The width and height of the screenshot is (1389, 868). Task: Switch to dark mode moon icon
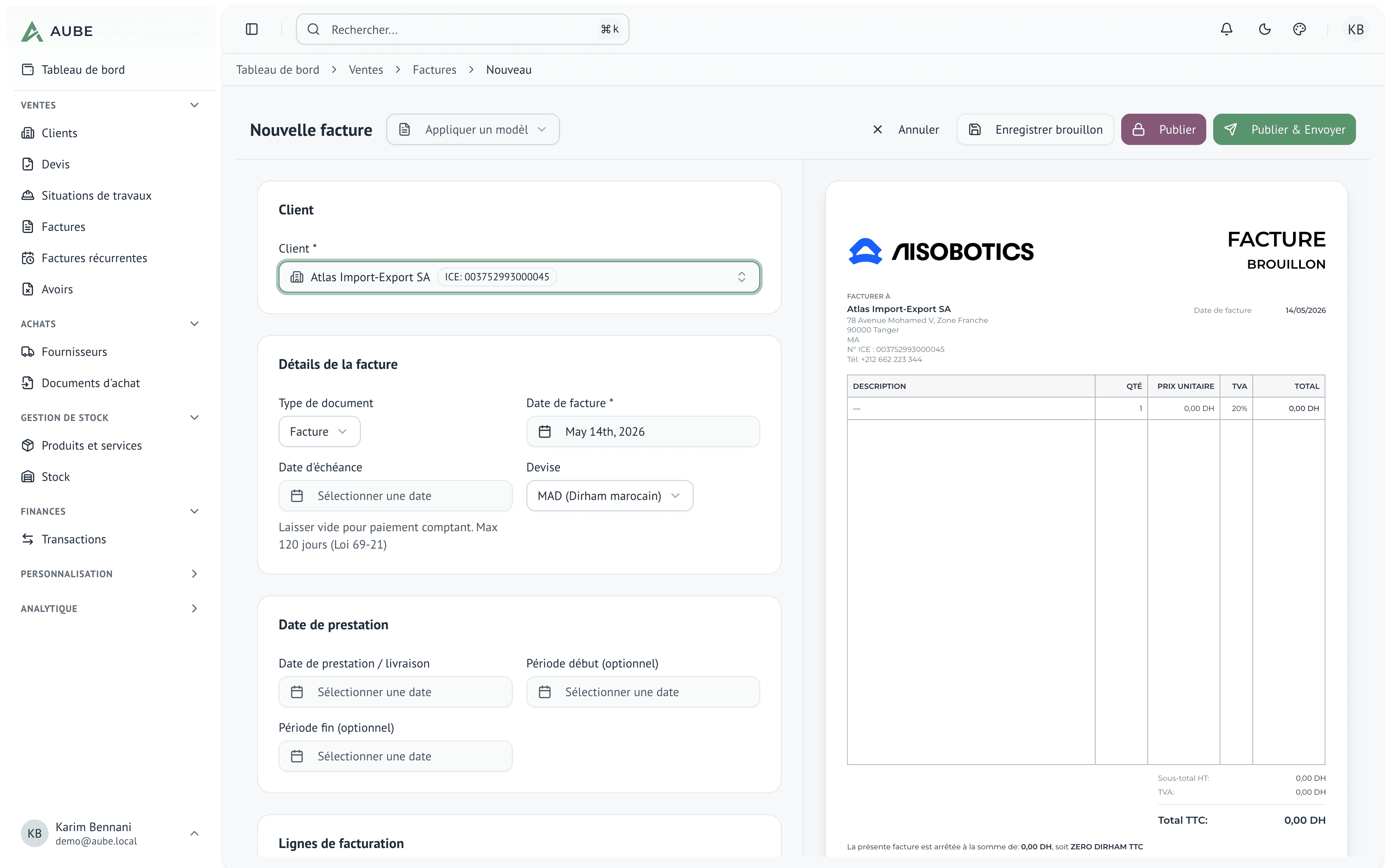[1264, 29]
